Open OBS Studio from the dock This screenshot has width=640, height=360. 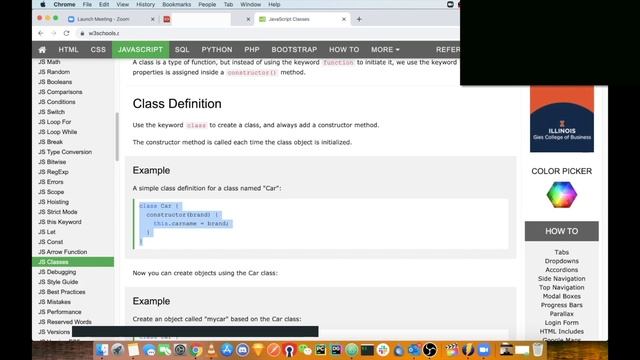[x=430, y=350]
